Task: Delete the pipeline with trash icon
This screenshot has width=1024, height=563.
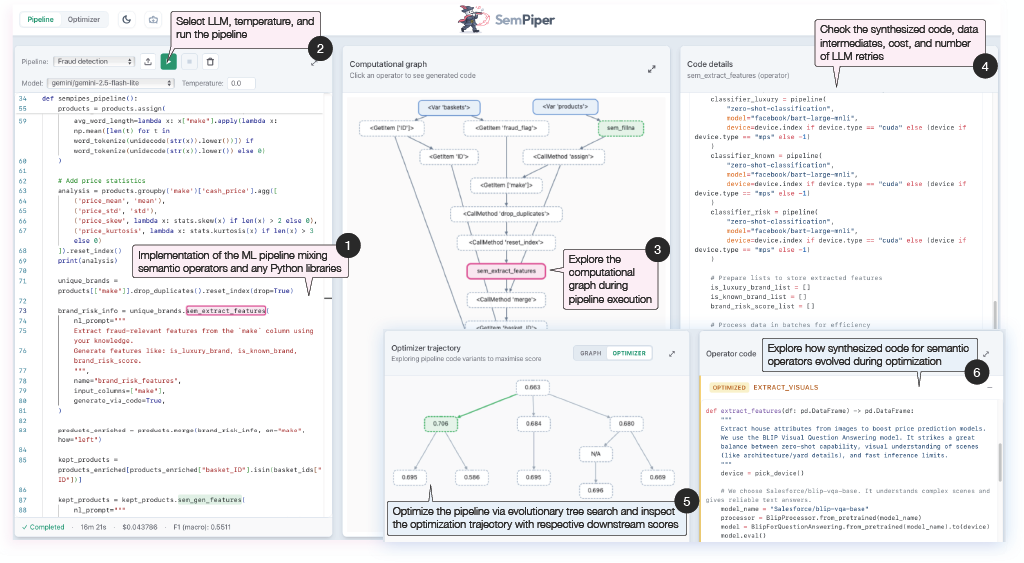Action: pyautogui.click(x=210, y=61)
